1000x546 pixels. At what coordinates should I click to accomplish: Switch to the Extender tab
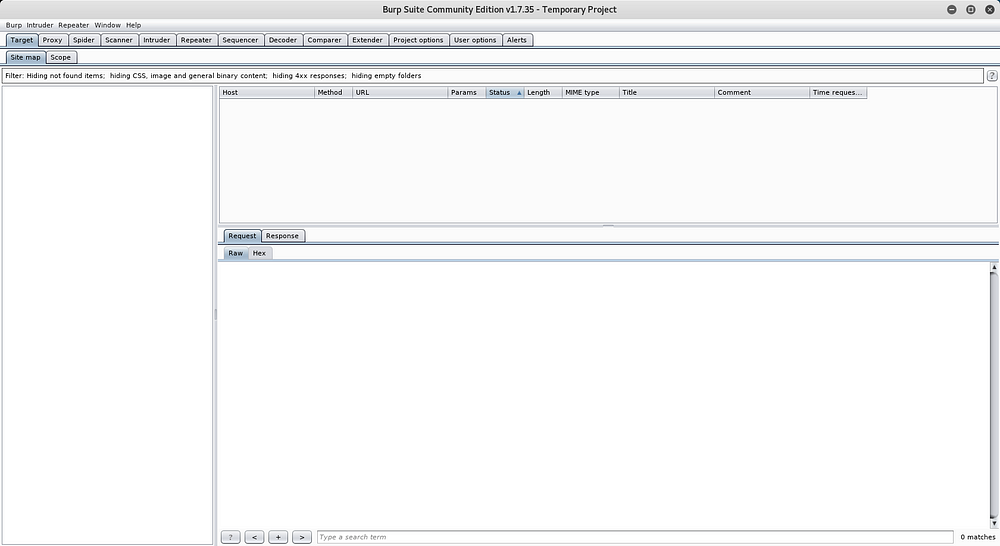pyautogui.click(x=367, y=40)
